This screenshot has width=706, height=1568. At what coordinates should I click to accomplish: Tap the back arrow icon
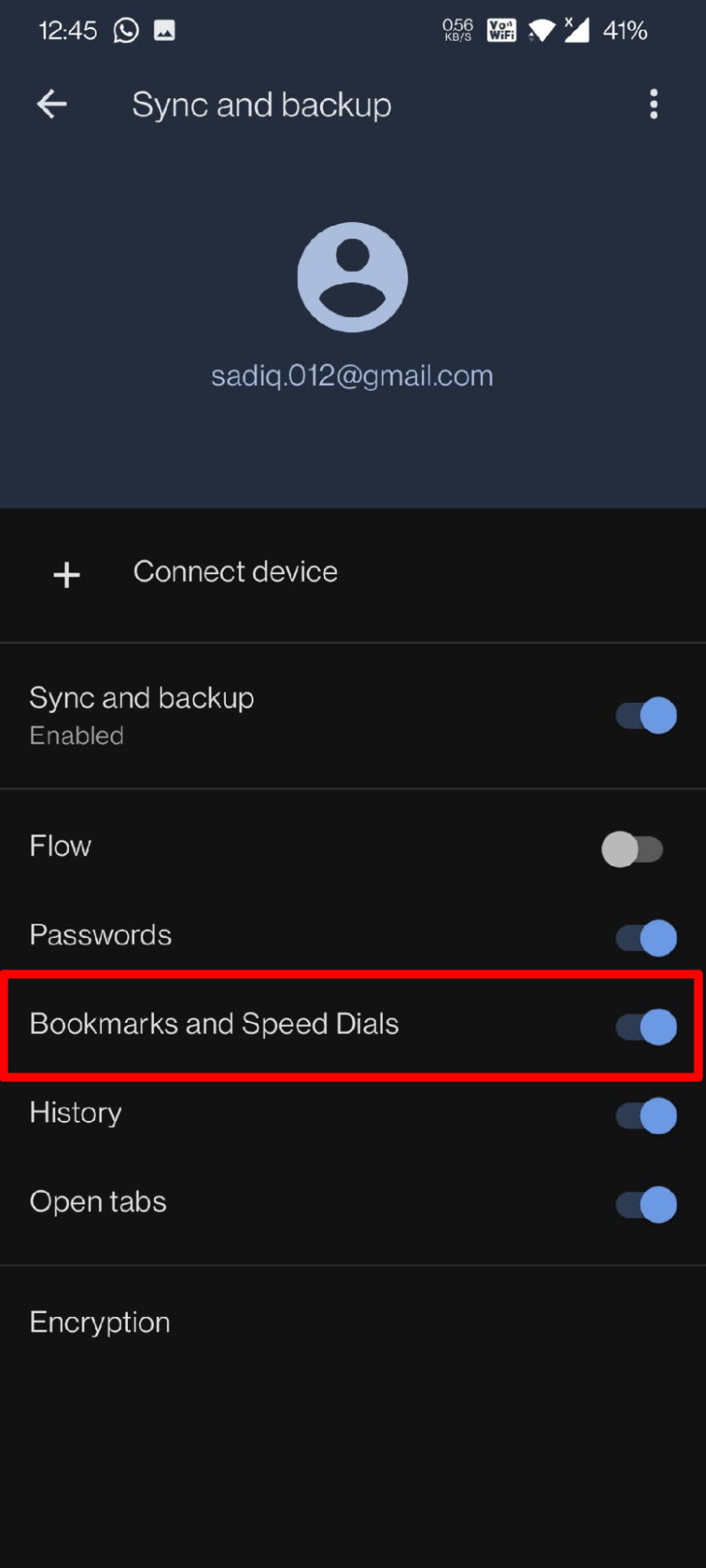(52, 104)
